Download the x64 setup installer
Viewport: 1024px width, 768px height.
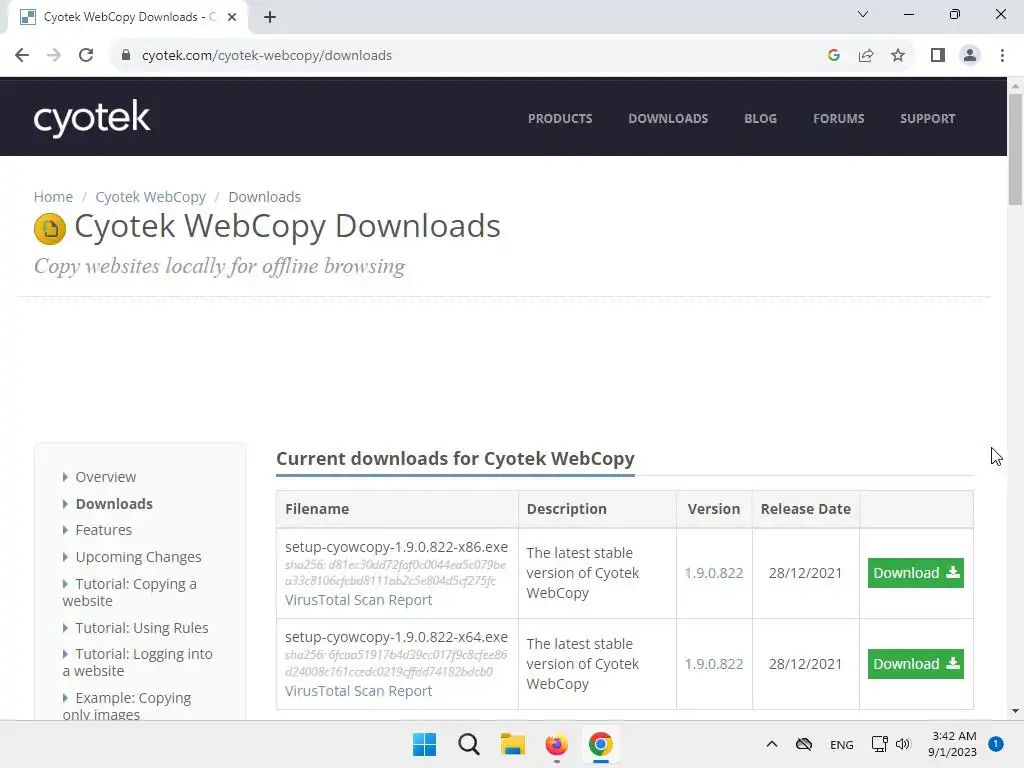(x=916, y=664)
